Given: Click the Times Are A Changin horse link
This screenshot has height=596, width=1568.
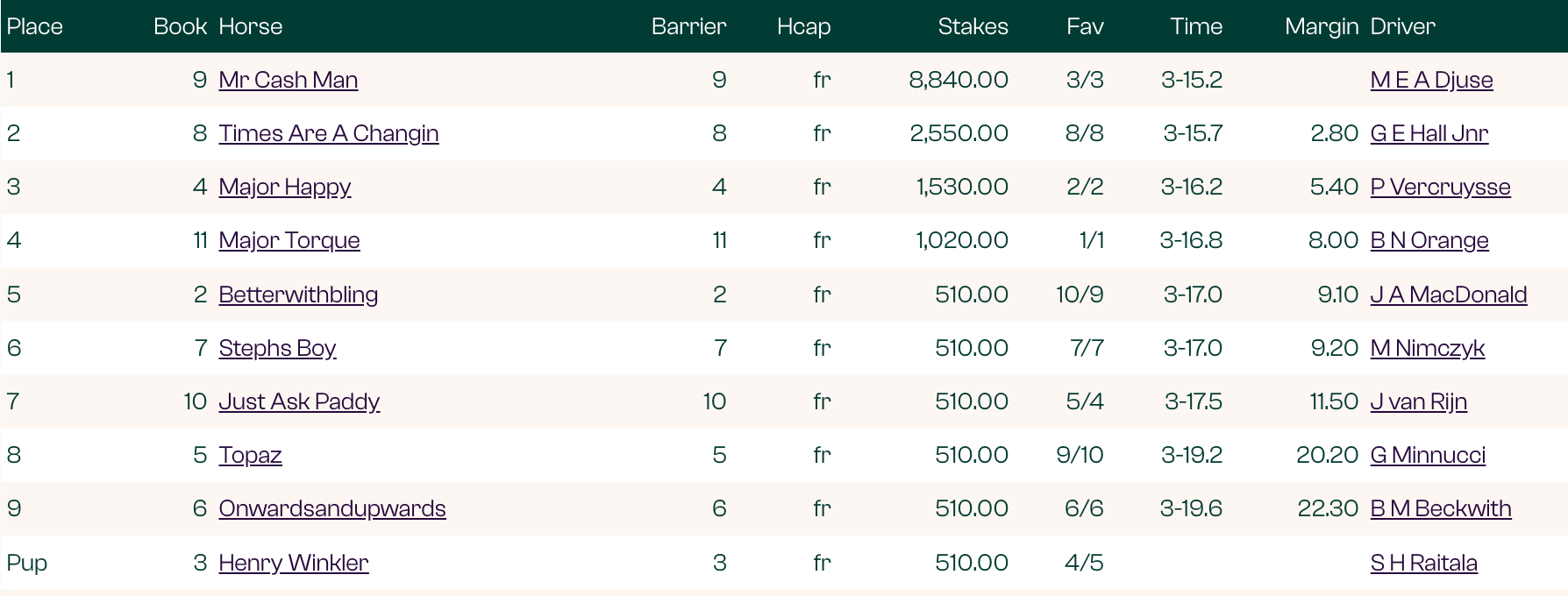Looking at the screenshot, I should click(x=328, y=133).
